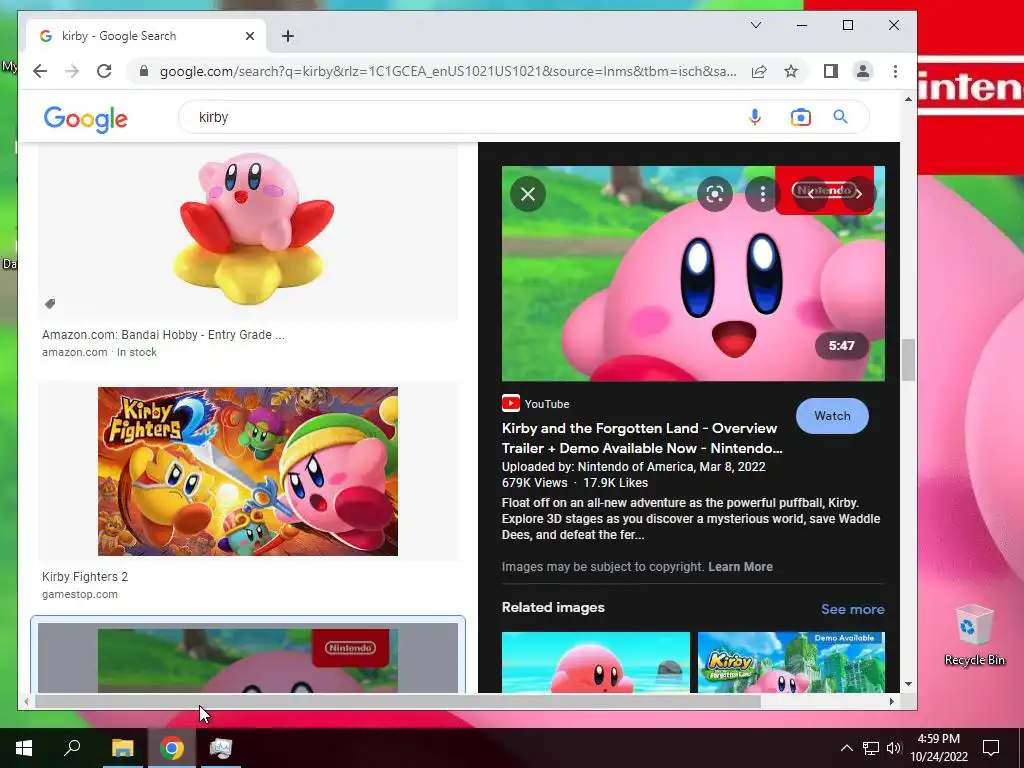The width and height of the screenshot is (1024, 768).
Task: Open the red Kirby beach related image
Action: tap(596, 662)
